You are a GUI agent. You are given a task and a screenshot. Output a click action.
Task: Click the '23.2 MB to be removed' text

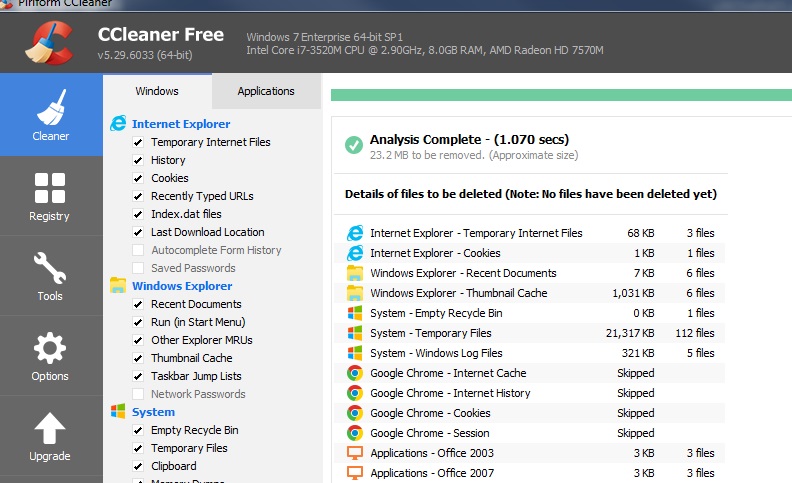(x=427, y=155)
